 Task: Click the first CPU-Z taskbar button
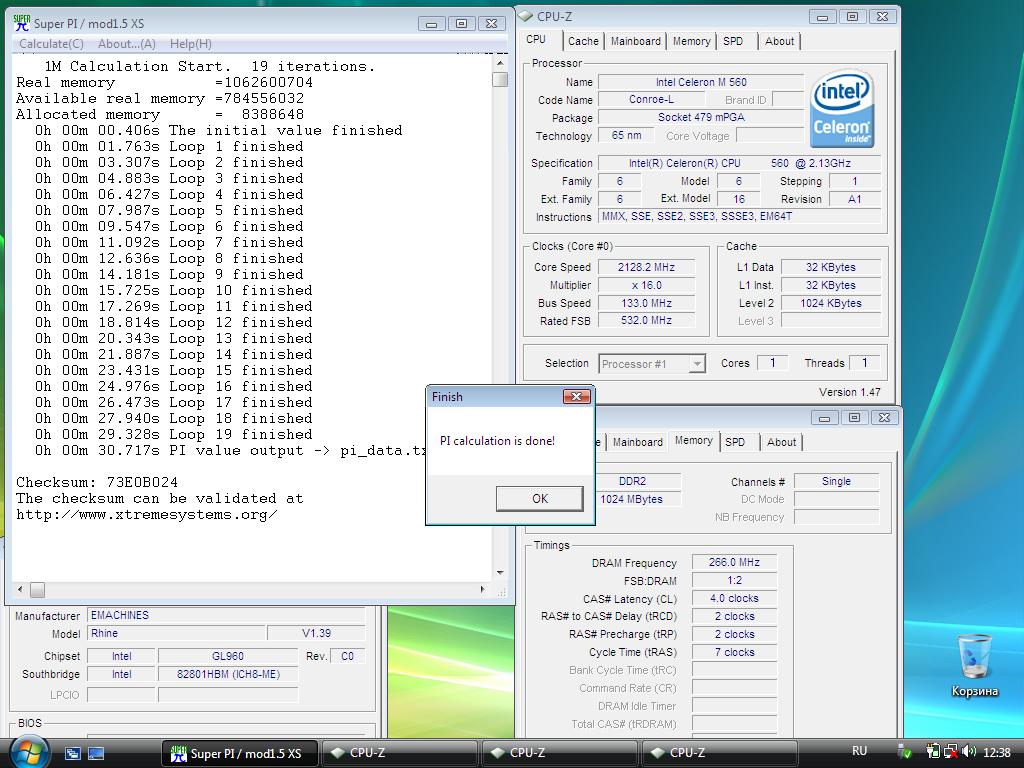click(398, 753)
